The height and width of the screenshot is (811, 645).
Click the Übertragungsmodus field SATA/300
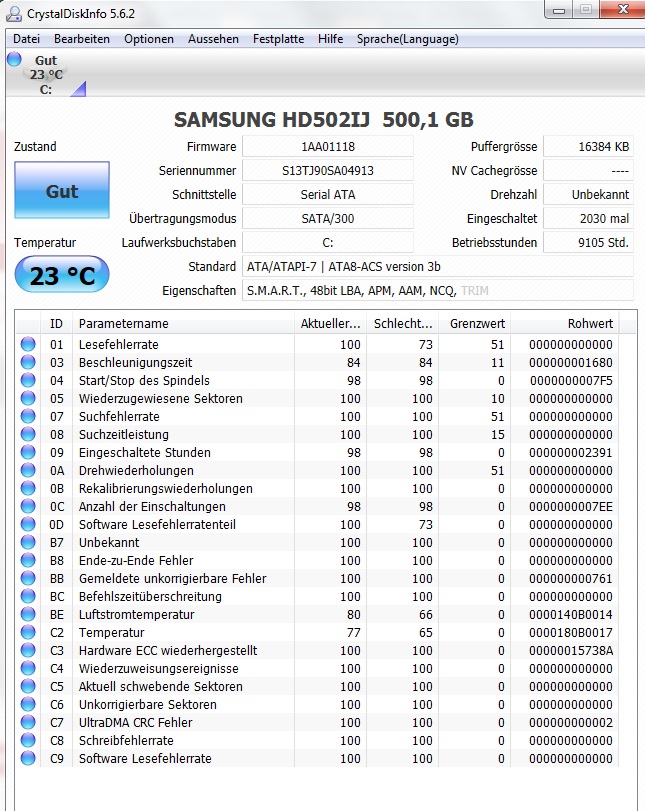click(x=328, y=219)
